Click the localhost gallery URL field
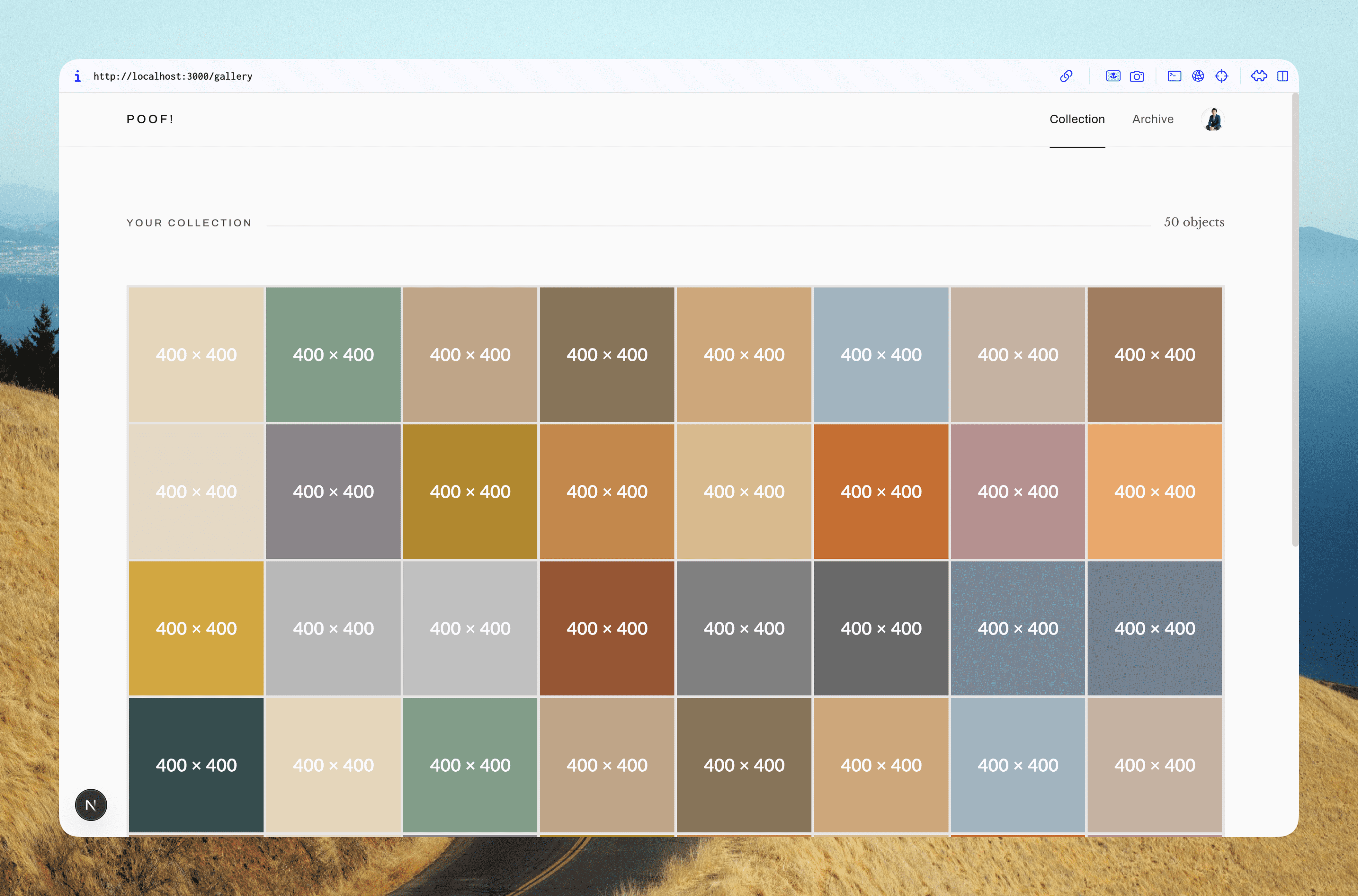The height and width of the screenshot is (896, 1358). 173,76
